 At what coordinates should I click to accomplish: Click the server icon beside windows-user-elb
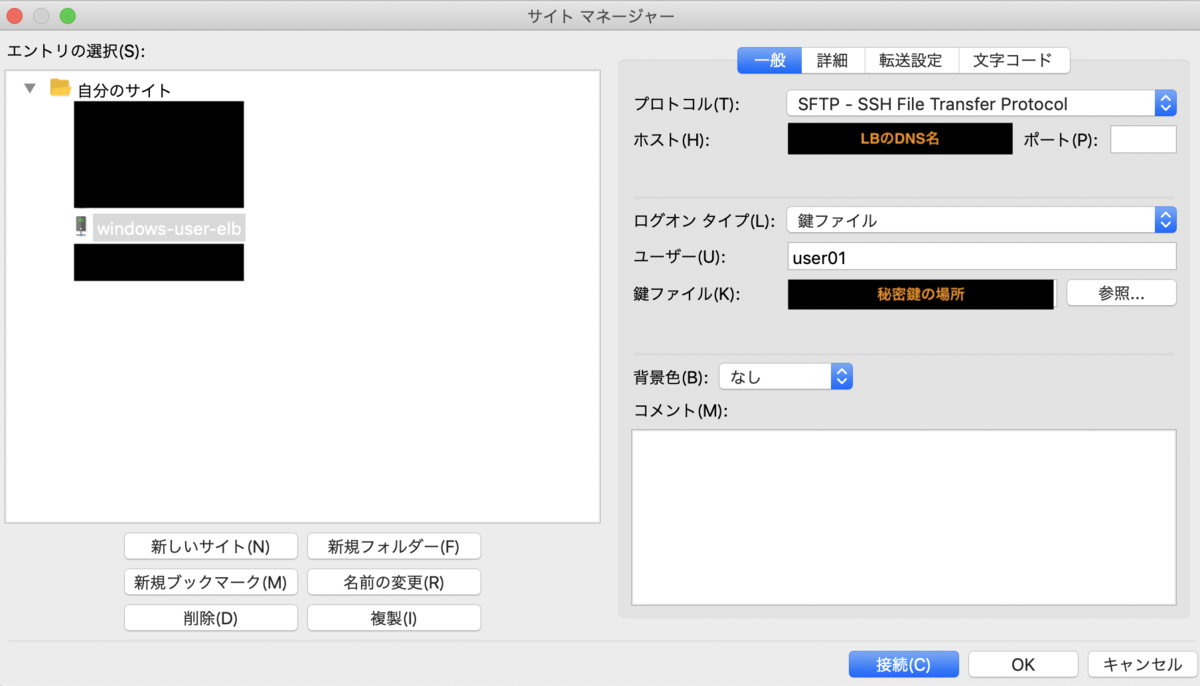click(x=80, y=227)
